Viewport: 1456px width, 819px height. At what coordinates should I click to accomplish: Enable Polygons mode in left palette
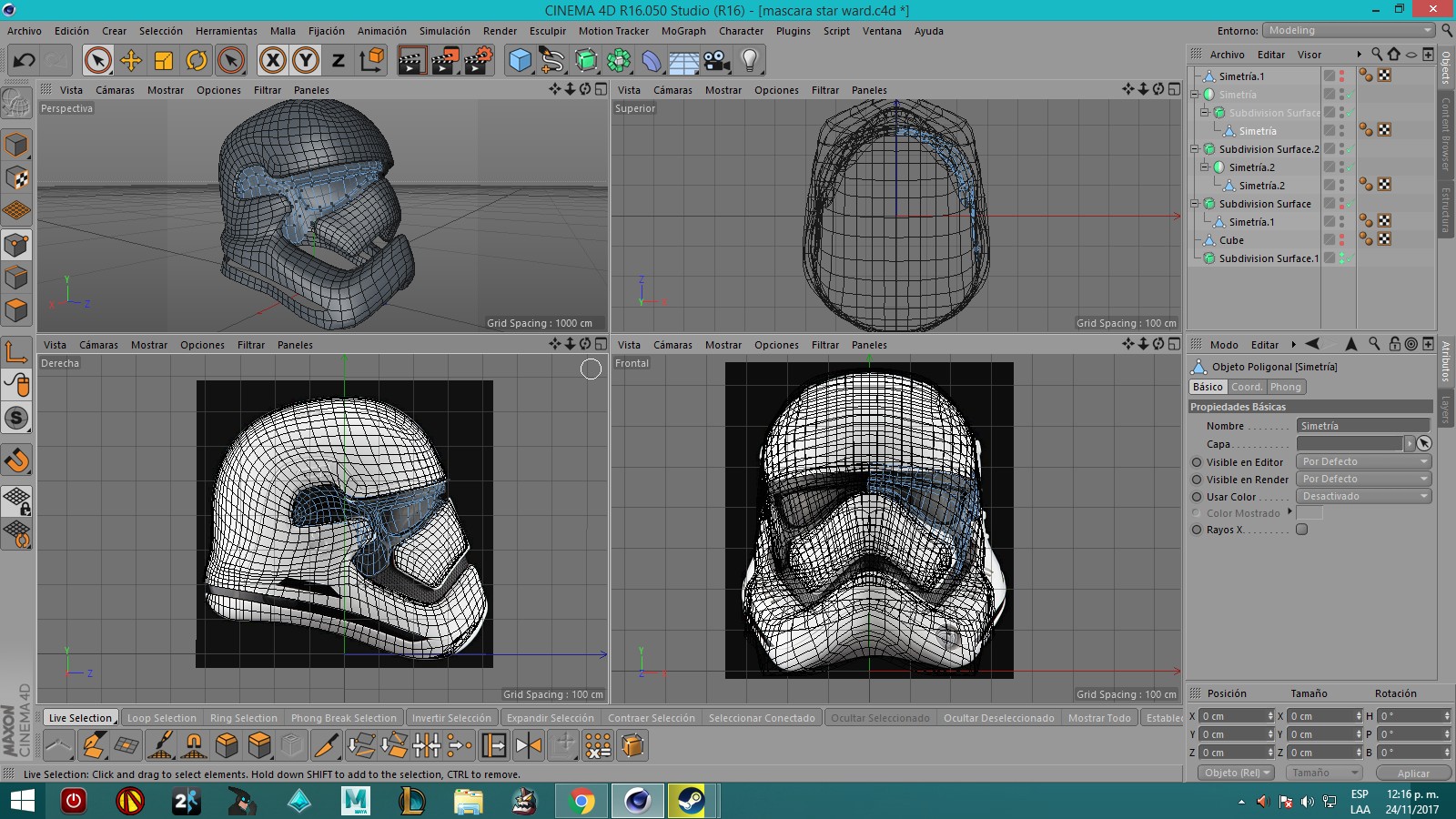point(16,310)
